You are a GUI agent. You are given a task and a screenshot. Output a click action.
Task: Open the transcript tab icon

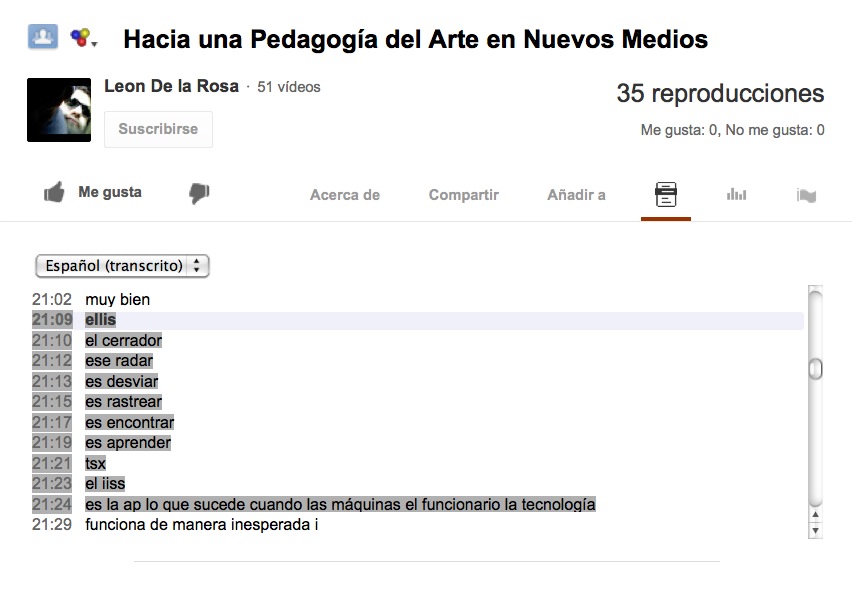coord(665,194)
